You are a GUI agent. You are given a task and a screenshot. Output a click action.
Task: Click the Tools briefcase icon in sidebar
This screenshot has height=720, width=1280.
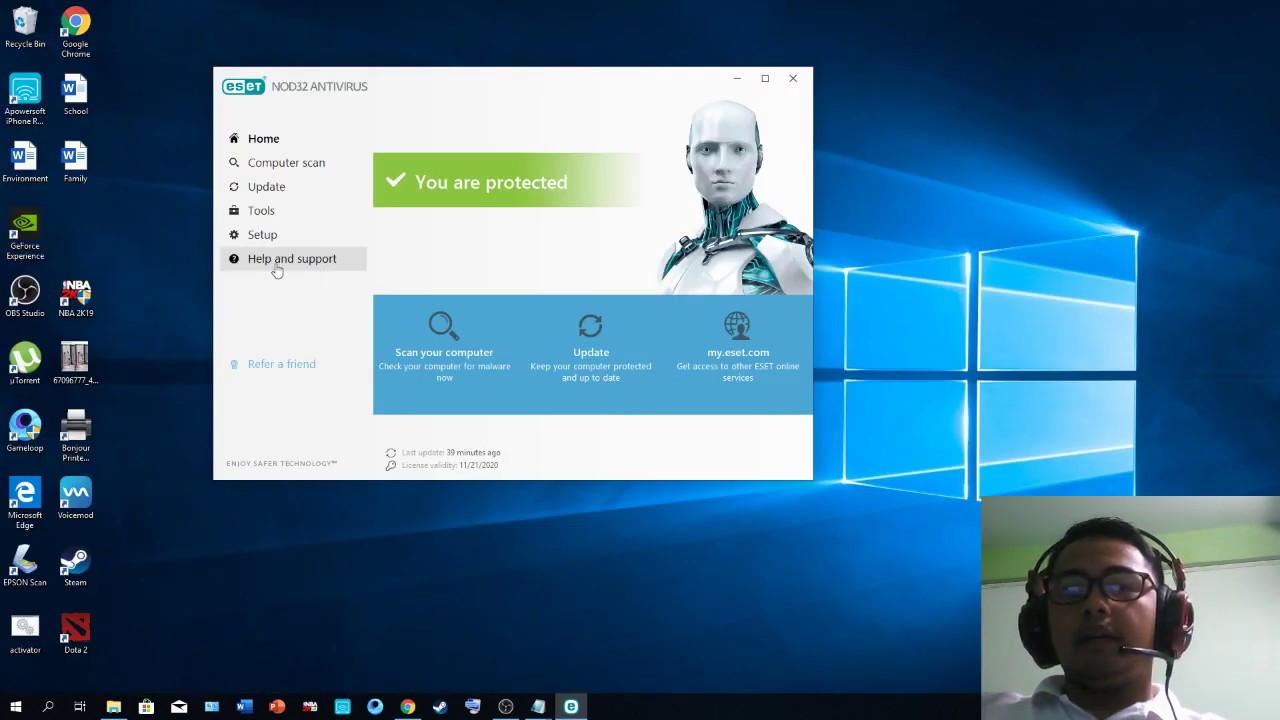(x=234, y=211)
